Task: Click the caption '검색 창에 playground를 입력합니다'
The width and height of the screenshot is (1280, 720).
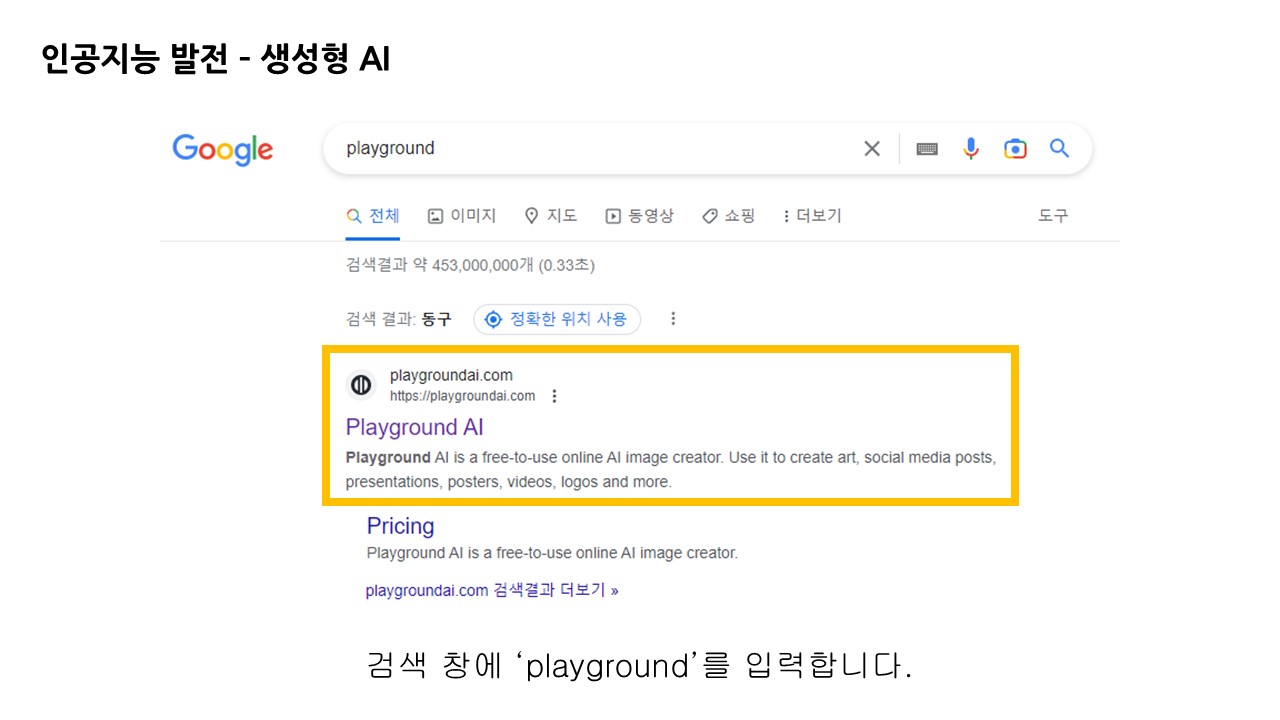Action: [640, 666]
